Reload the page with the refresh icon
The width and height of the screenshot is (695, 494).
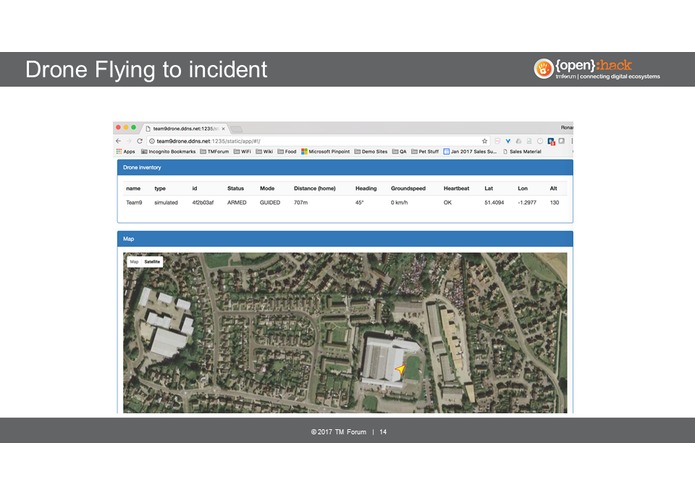(x=140, y=141)
